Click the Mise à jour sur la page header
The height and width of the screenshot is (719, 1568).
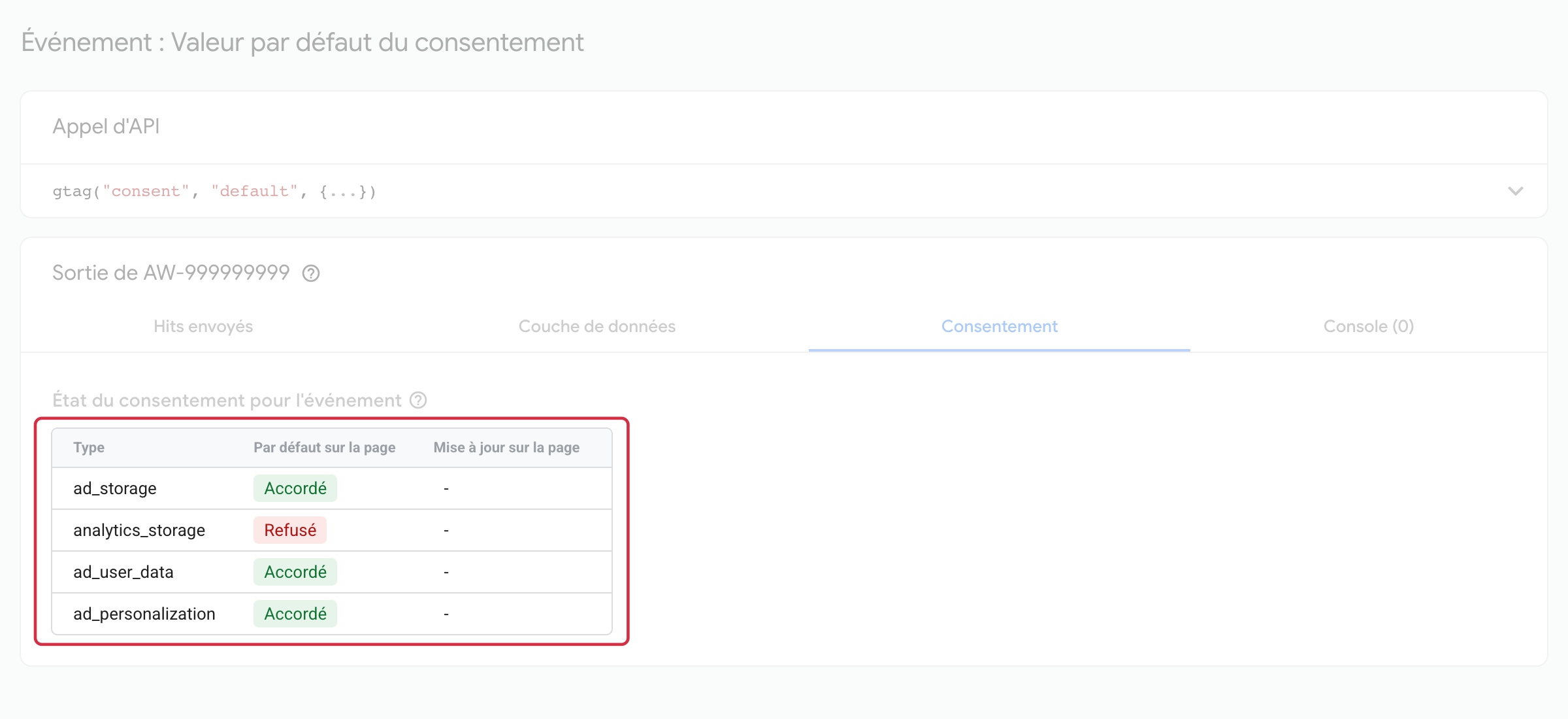506,447
